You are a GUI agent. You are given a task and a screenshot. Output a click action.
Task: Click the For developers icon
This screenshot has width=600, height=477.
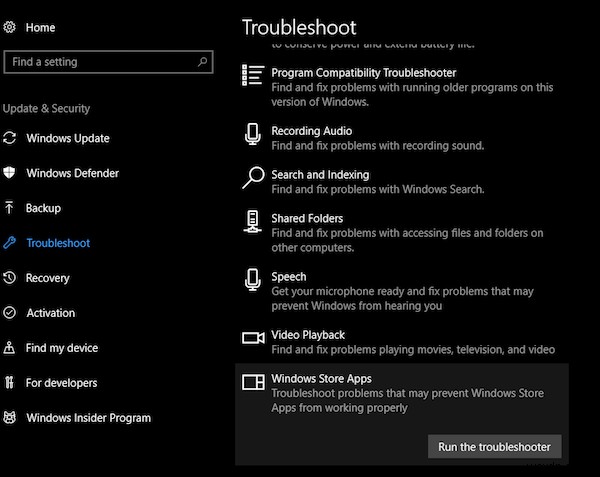click(10, 383)
